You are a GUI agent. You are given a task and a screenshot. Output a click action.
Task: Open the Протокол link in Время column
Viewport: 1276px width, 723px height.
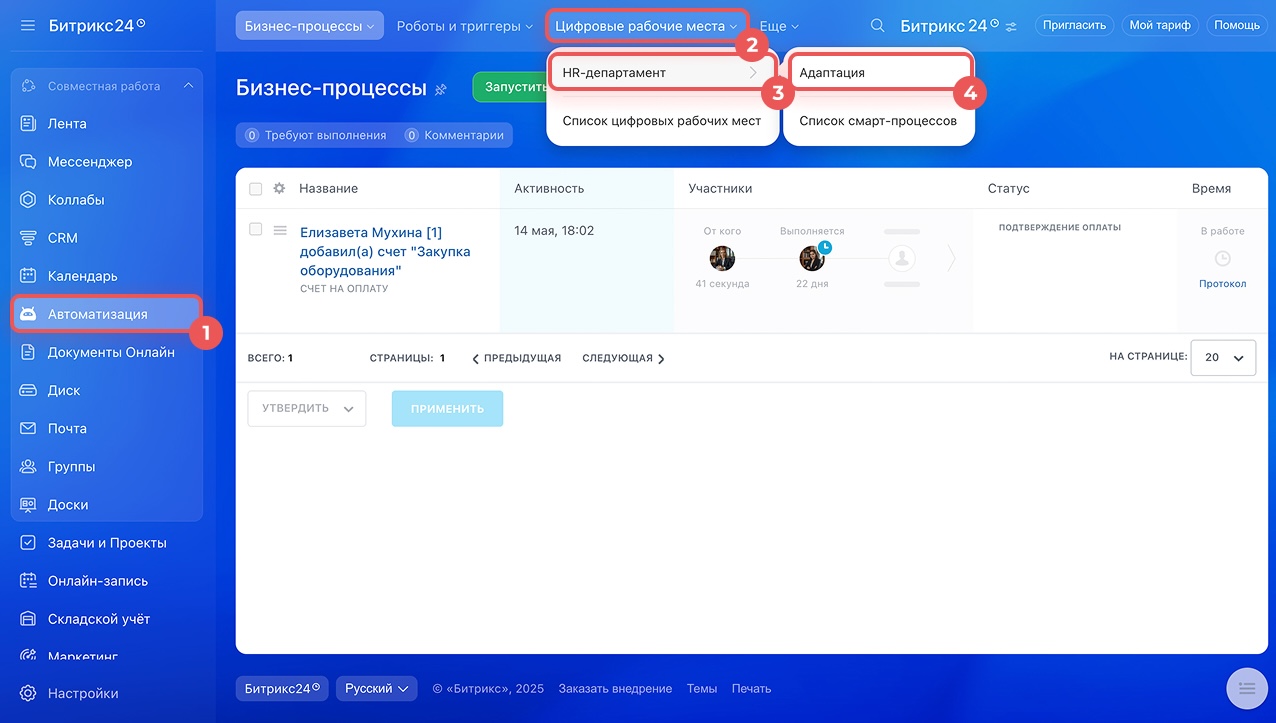point(1222,284)
